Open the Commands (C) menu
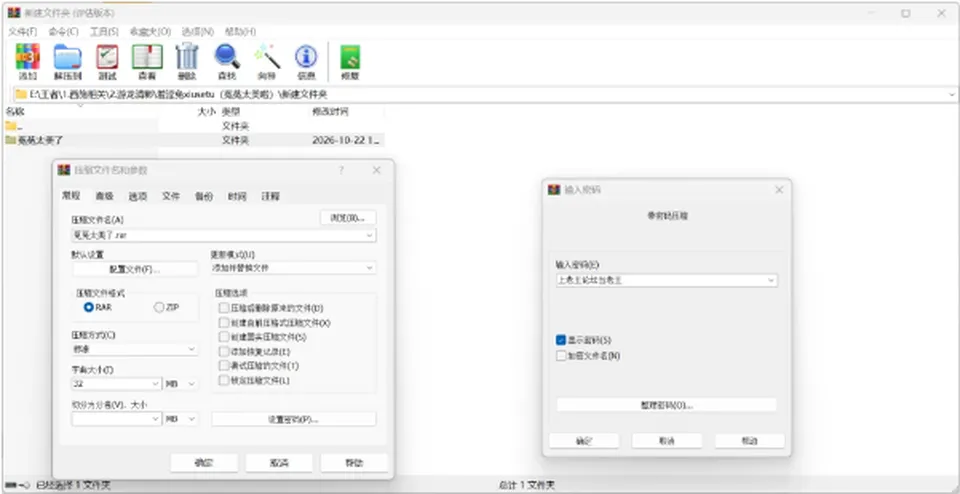The width and height of the screenshot is (960, 494). (63, 31)
